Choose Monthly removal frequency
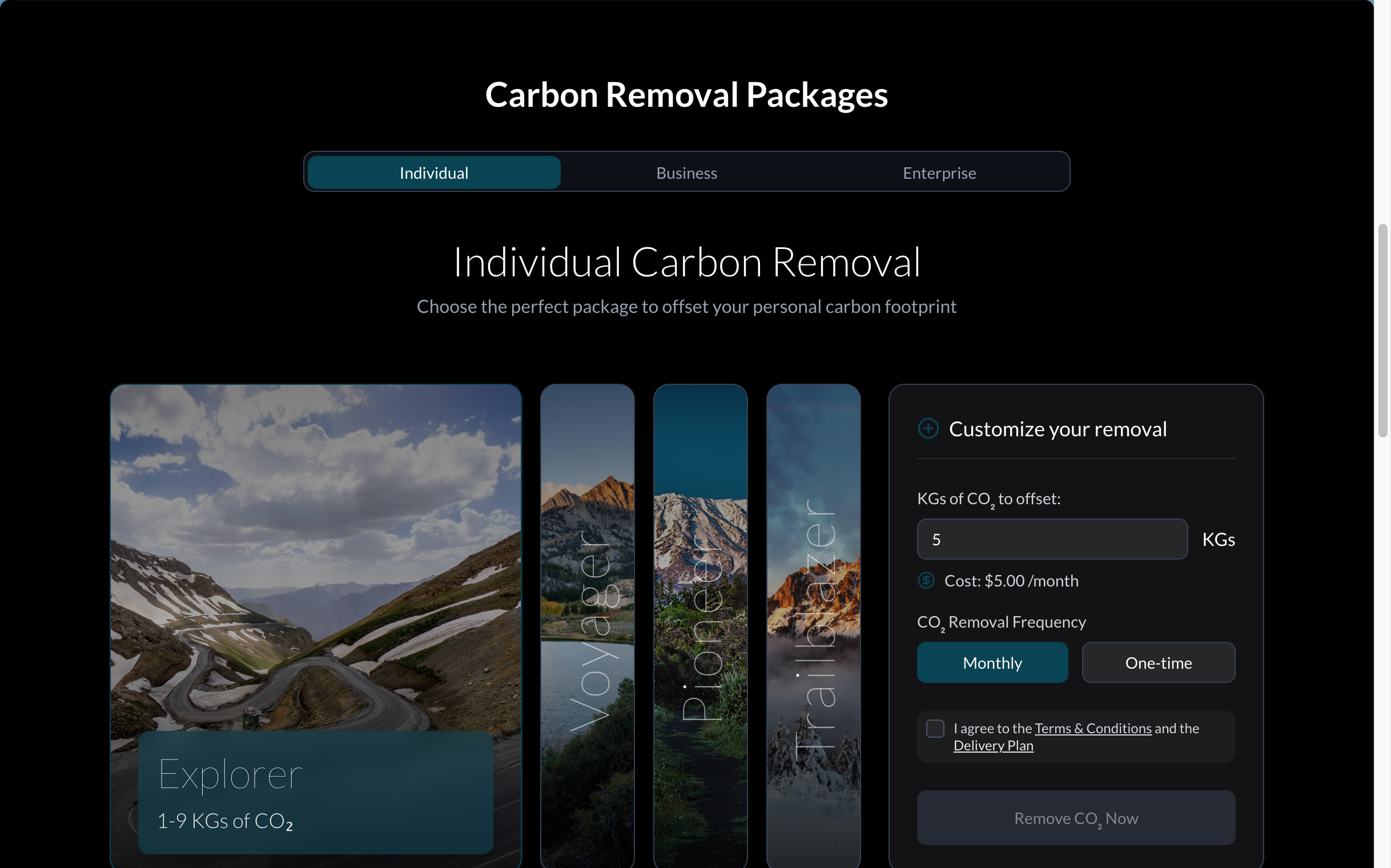1391x868 pixels. [x=992, y=662]
